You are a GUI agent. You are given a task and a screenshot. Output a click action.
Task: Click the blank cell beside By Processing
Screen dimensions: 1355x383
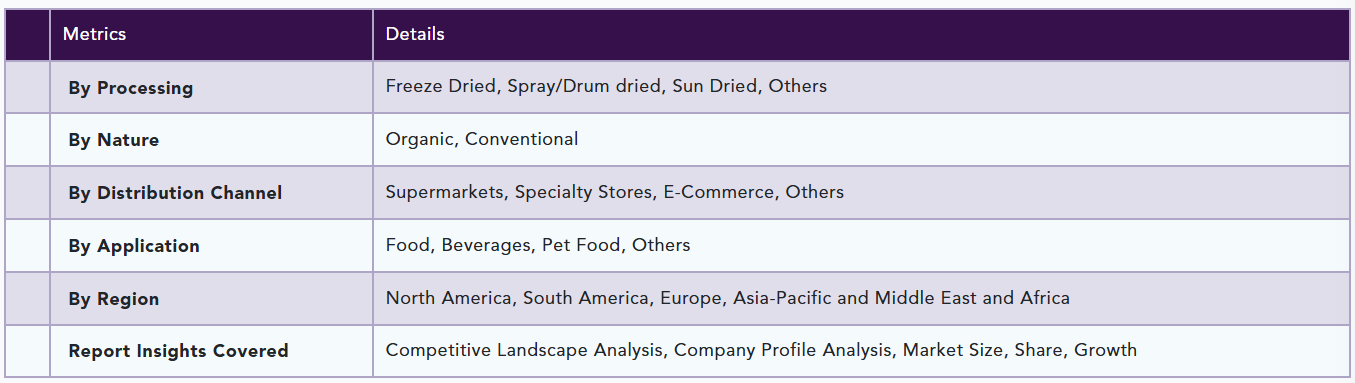pyautogui.click(x=27, y=87)
